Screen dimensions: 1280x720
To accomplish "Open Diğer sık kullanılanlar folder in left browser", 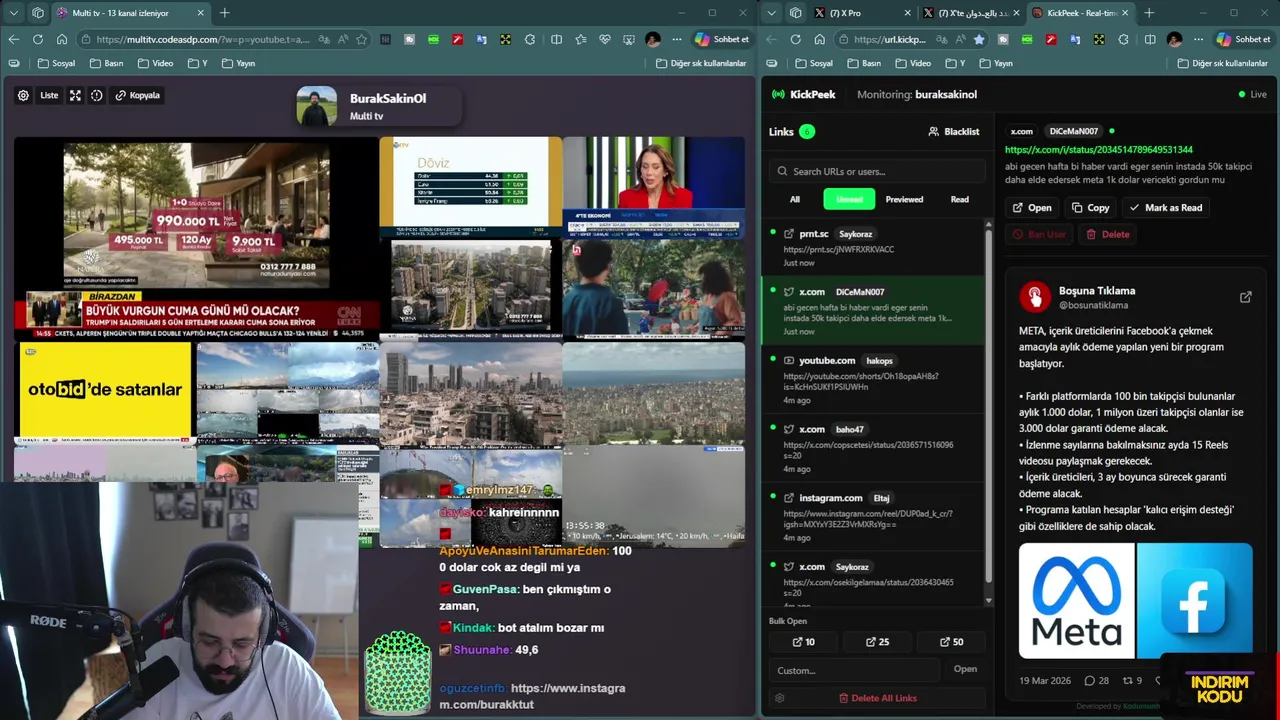I will (701, 63).
